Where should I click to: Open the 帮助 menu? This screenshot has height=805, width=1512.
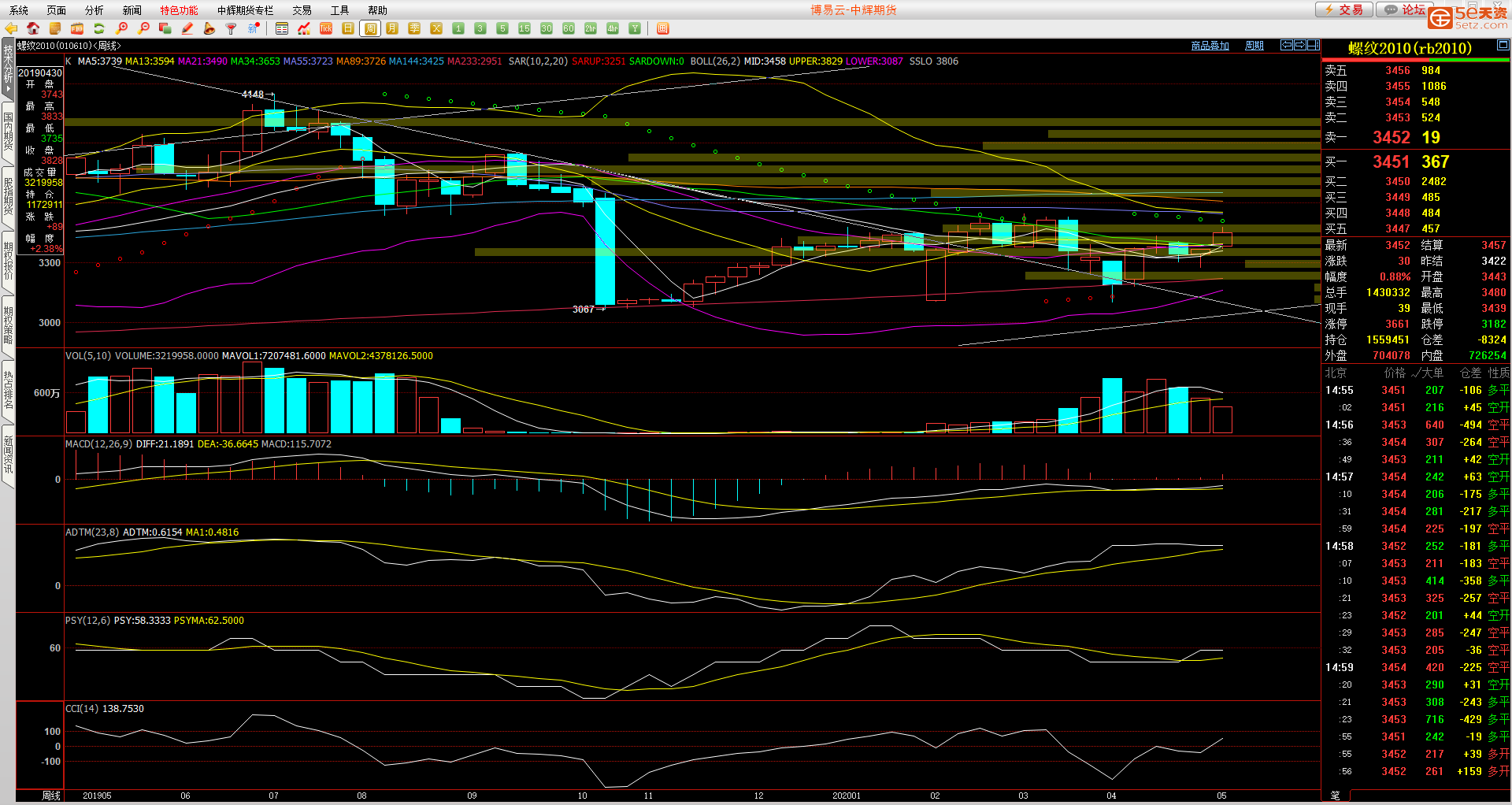[378, 10]
